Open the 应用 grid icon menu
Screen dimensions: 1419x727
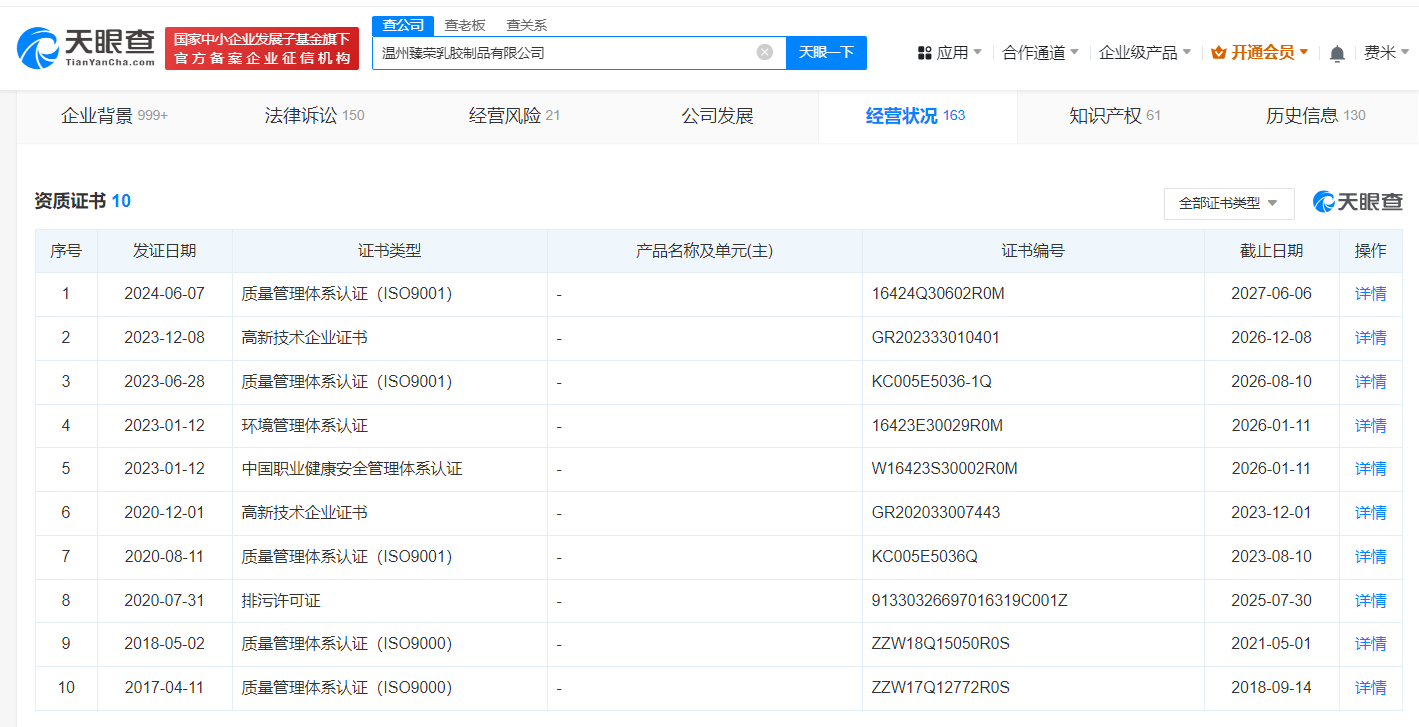point(949,52)
